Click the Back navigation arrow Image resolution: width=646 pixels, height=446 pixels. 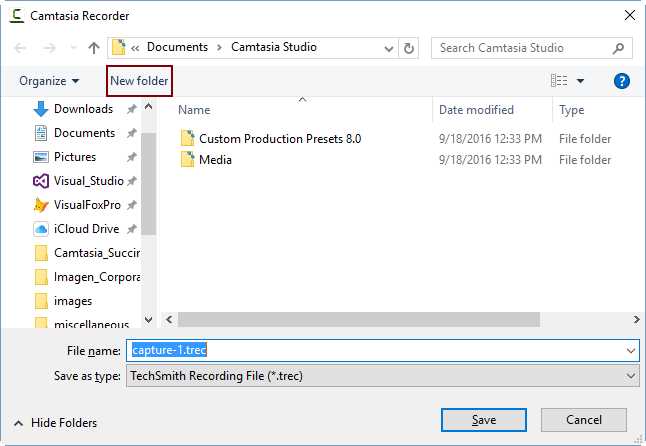pos(20,48)
